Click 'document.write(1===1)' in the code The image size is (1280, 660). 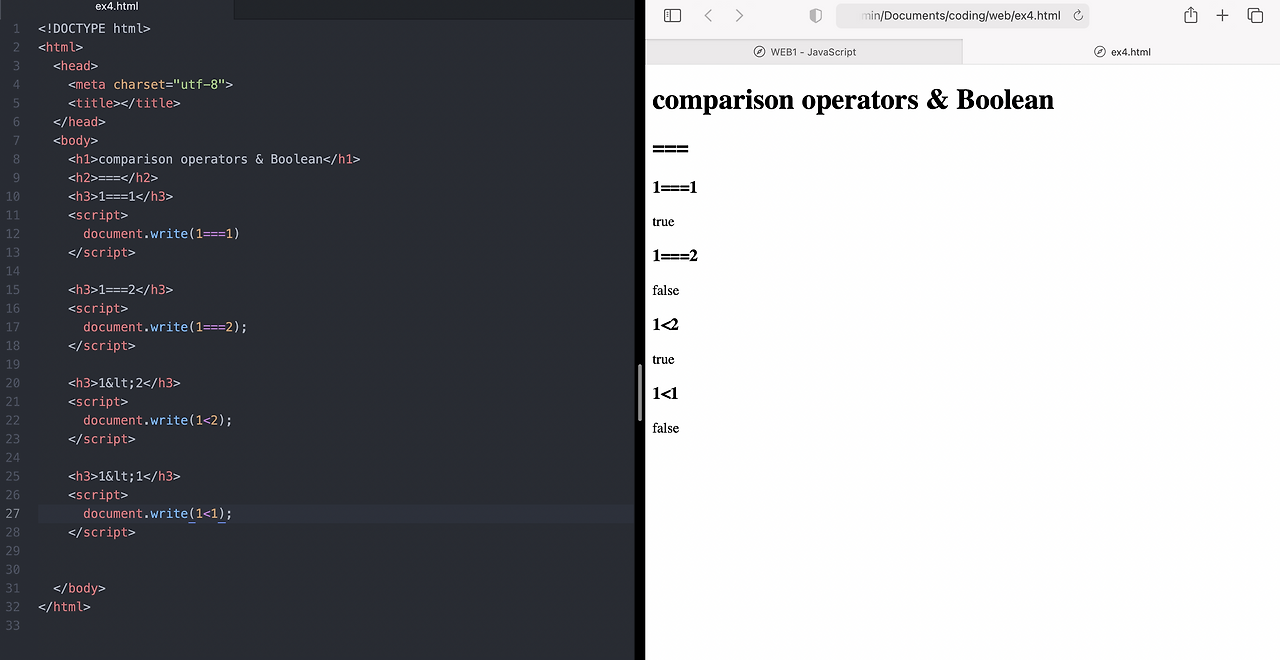[x=161, y=234]
